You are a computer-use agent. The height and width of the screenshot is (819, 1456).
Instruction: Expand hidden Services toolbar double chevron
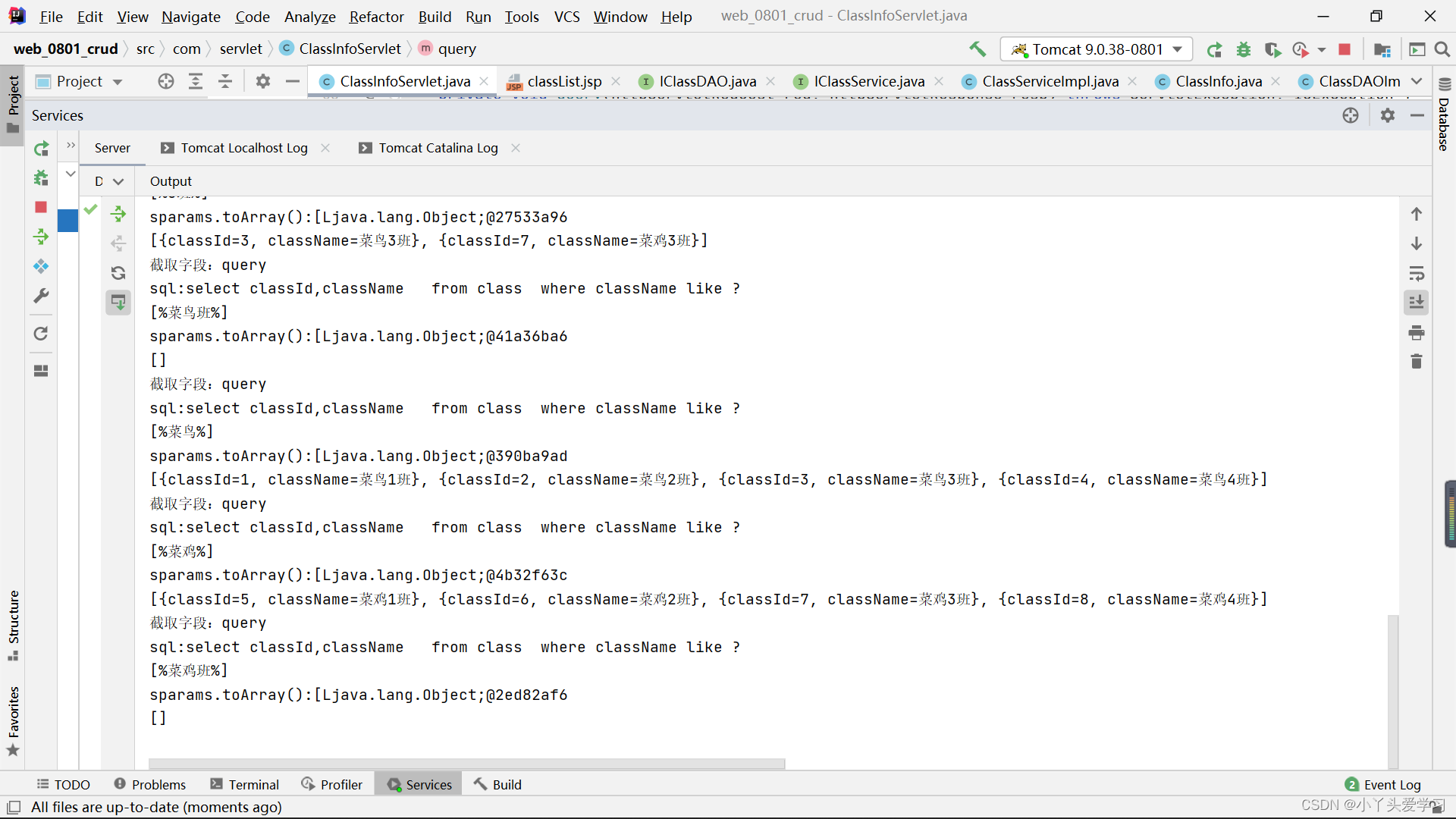[71, 145]
